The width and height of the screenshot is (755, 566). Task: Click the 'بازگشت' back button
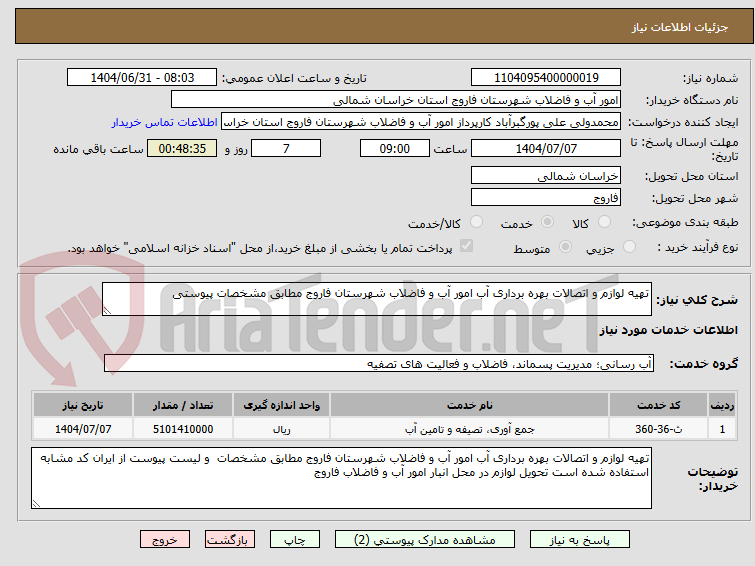[230, 540]
